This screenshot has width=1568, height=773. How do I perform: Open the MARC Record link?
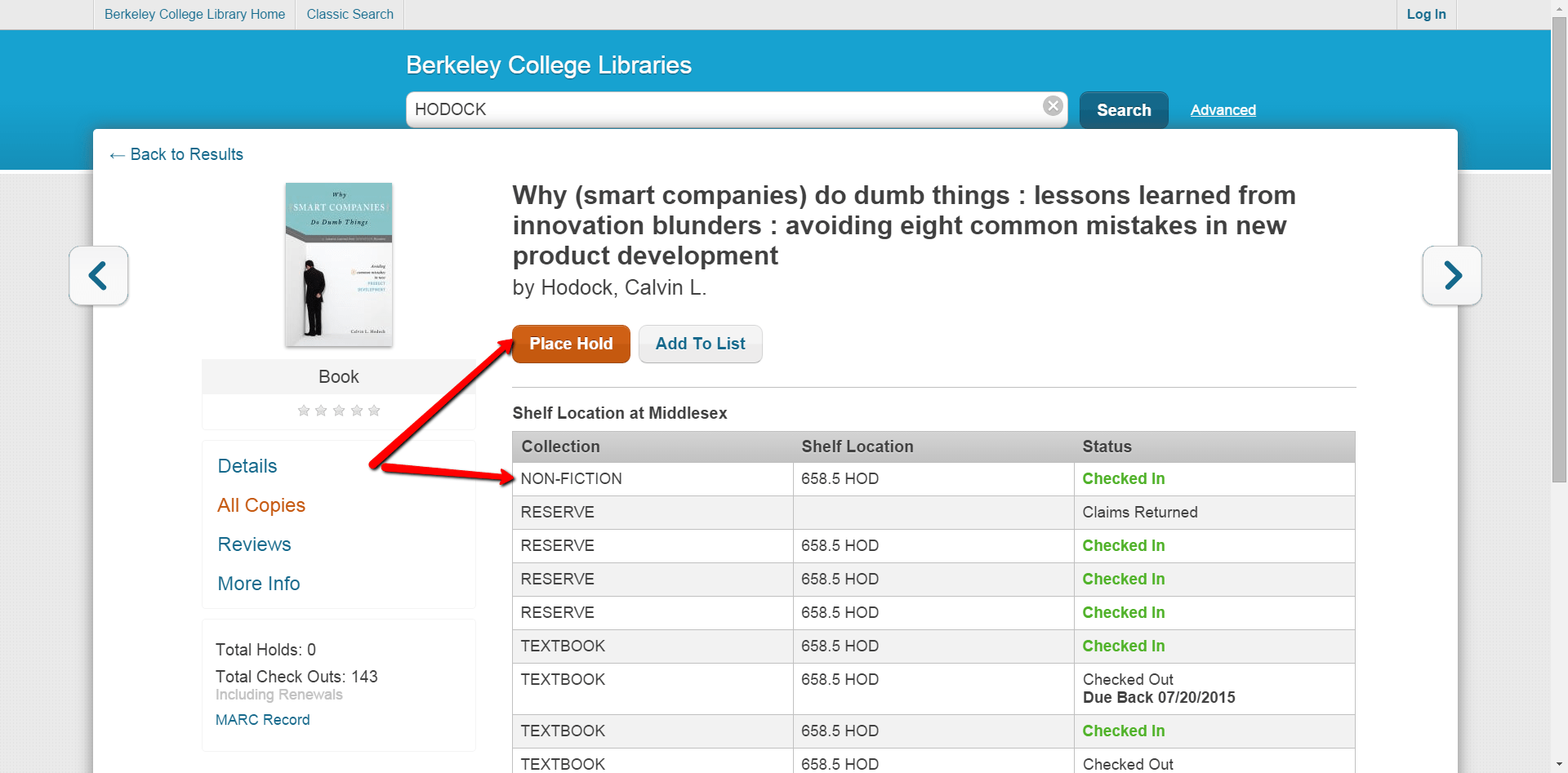(263, 720)
